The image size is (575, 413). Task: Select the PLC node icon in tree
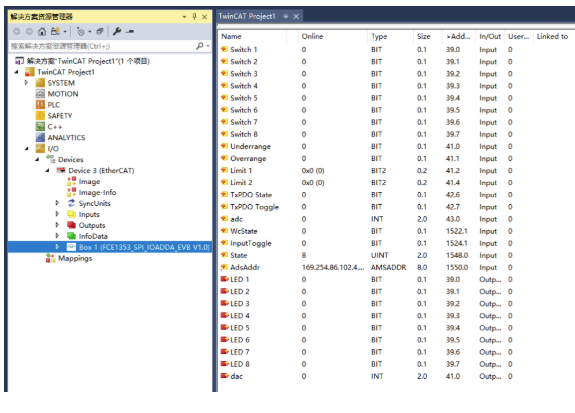40,105
